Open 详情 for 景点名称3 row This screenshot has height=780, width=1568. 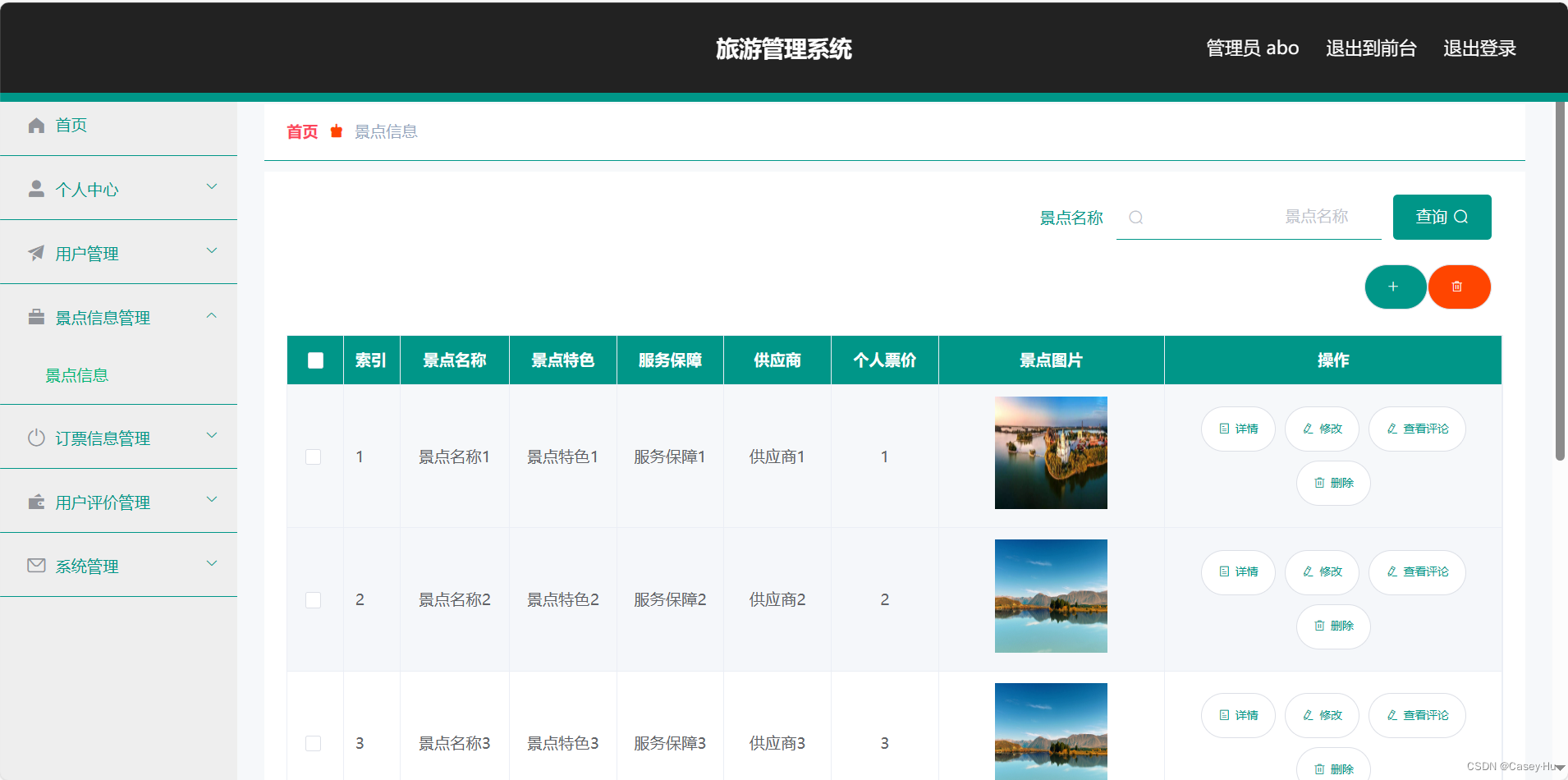[1238, 715]
